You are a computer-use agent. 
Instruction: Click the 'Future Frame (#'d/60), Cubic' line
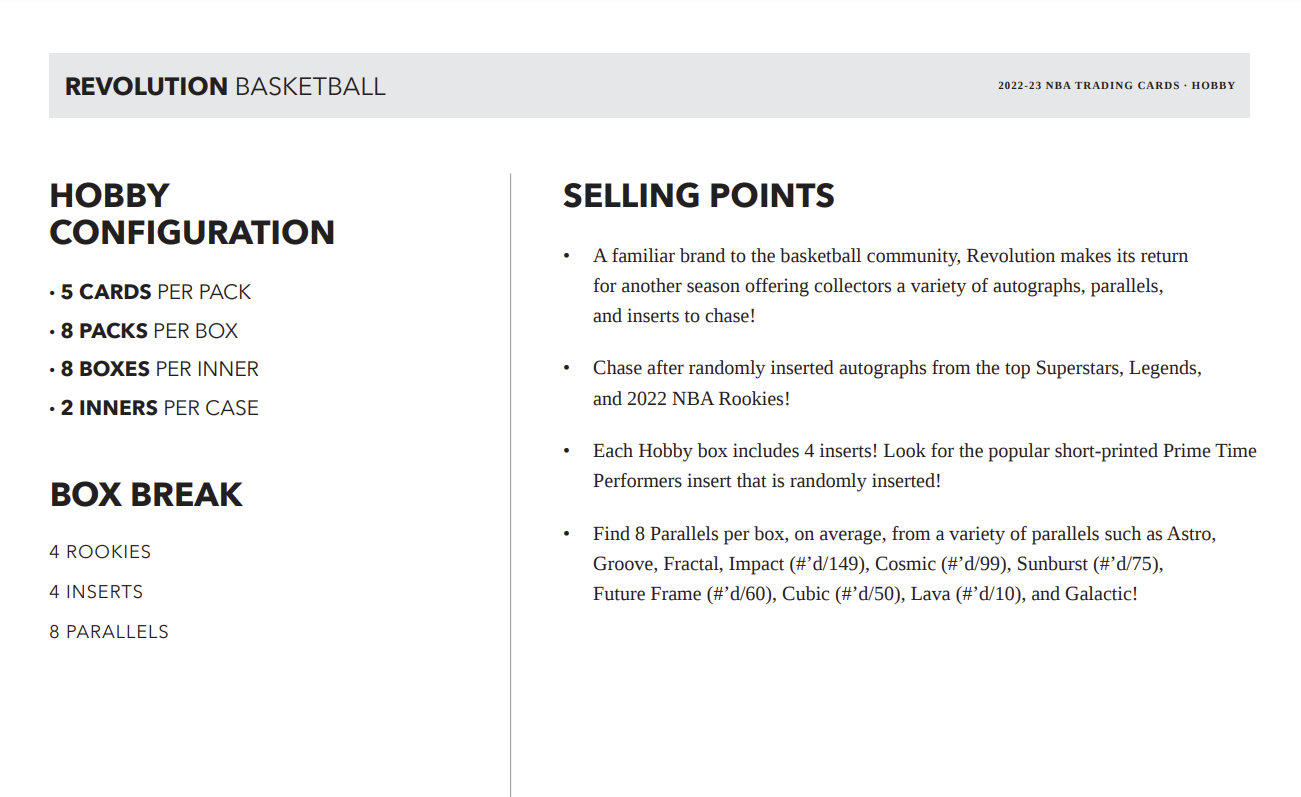click(865, 594)
